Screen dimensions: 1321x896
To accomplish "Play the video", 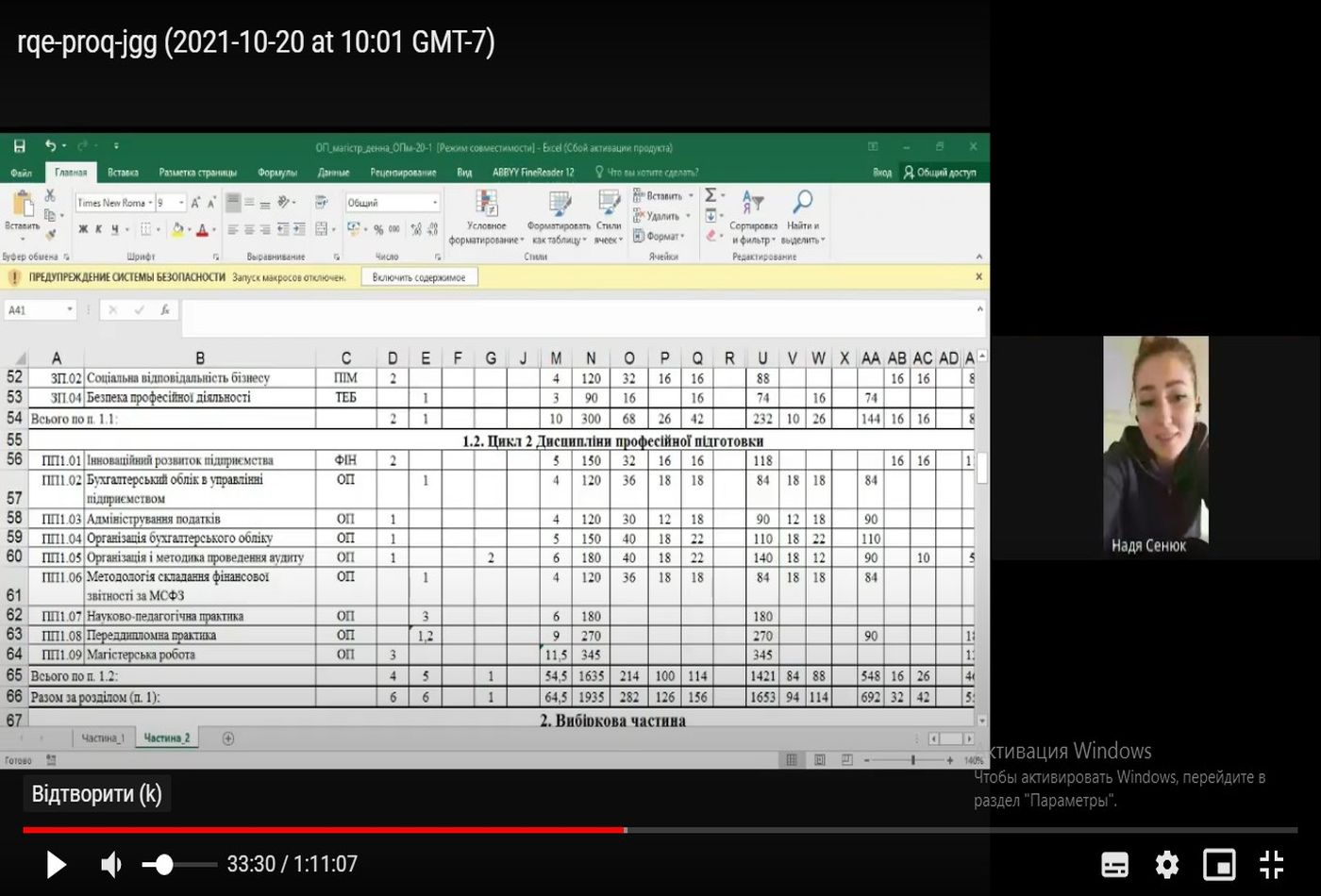I will (56, 864).
